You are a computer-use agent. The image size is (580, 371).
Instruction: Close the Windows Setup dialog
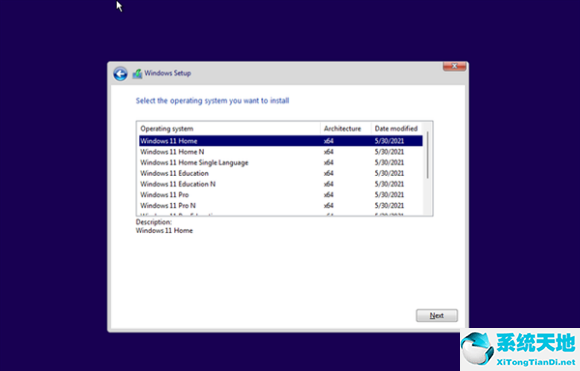pos(454,67)
